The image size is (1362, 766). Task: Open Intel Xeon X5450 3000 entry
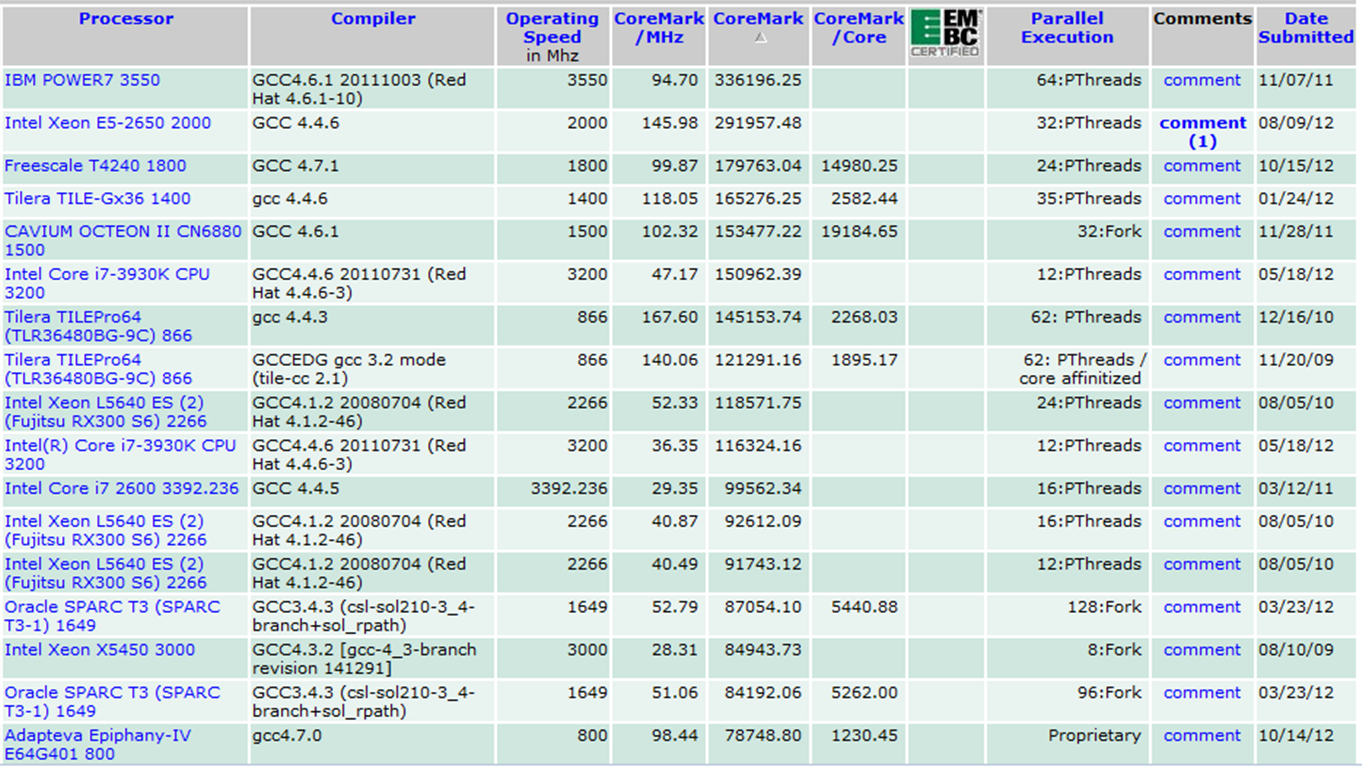coord(99,650)
